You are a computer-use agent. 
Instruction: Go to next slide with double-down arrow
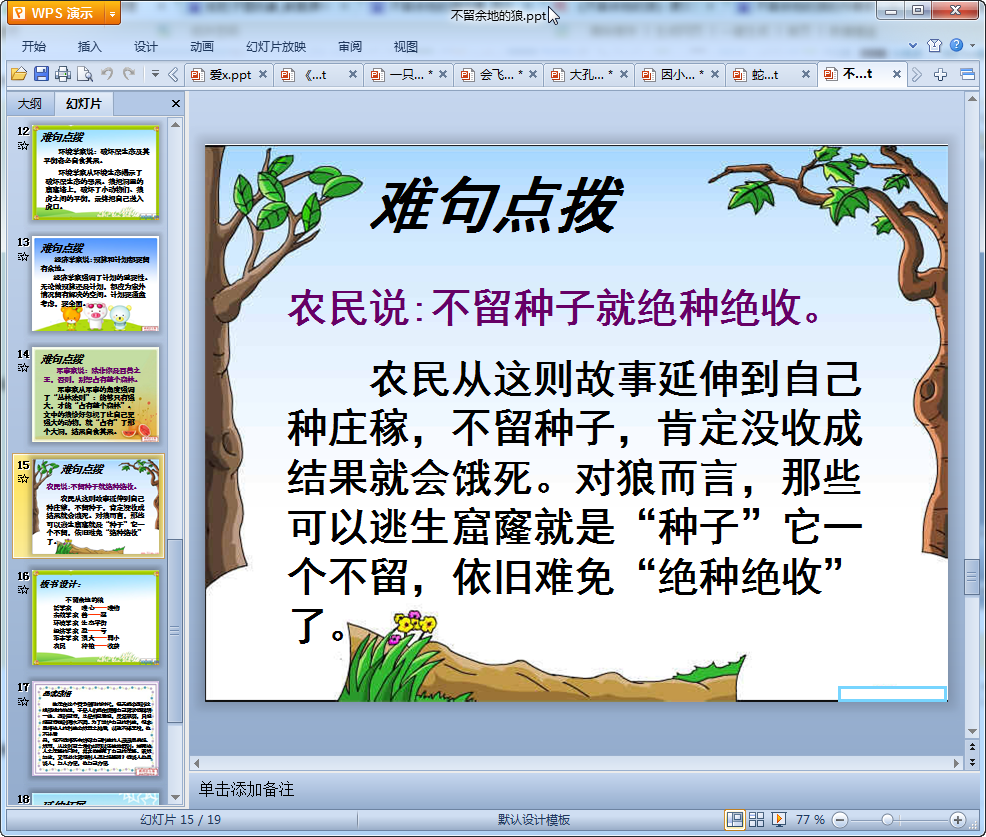[x=973, y=762]
